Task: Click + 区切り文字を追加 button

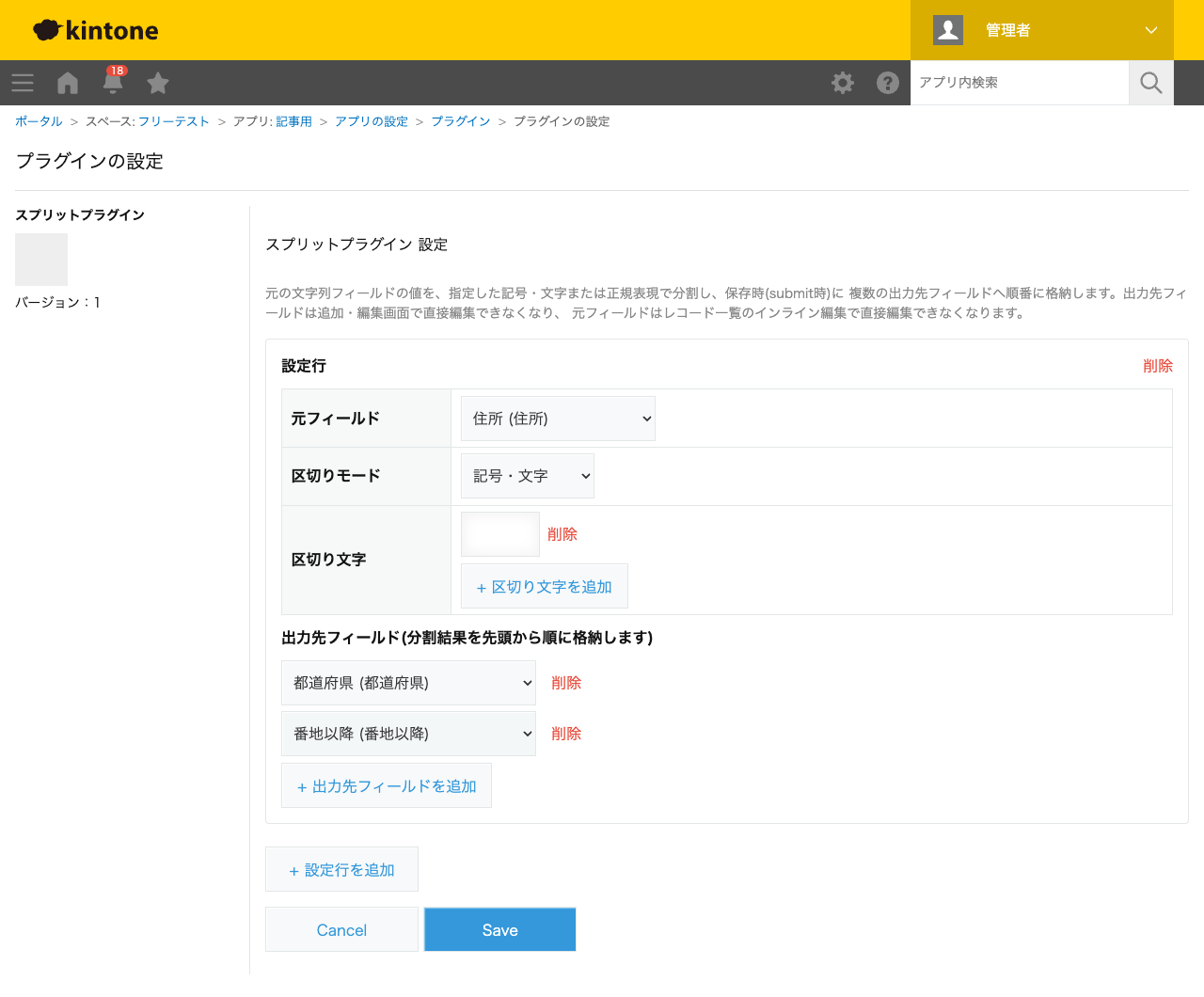Action: [x=545, y=587]
